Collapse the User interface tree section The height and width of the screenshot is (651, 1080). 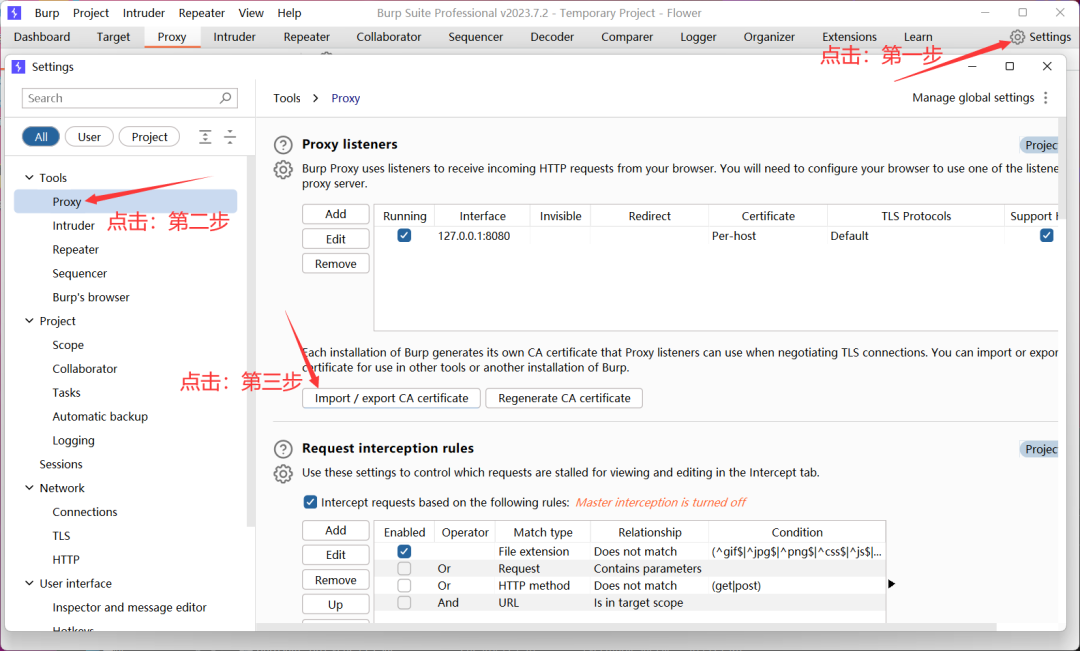29,584
